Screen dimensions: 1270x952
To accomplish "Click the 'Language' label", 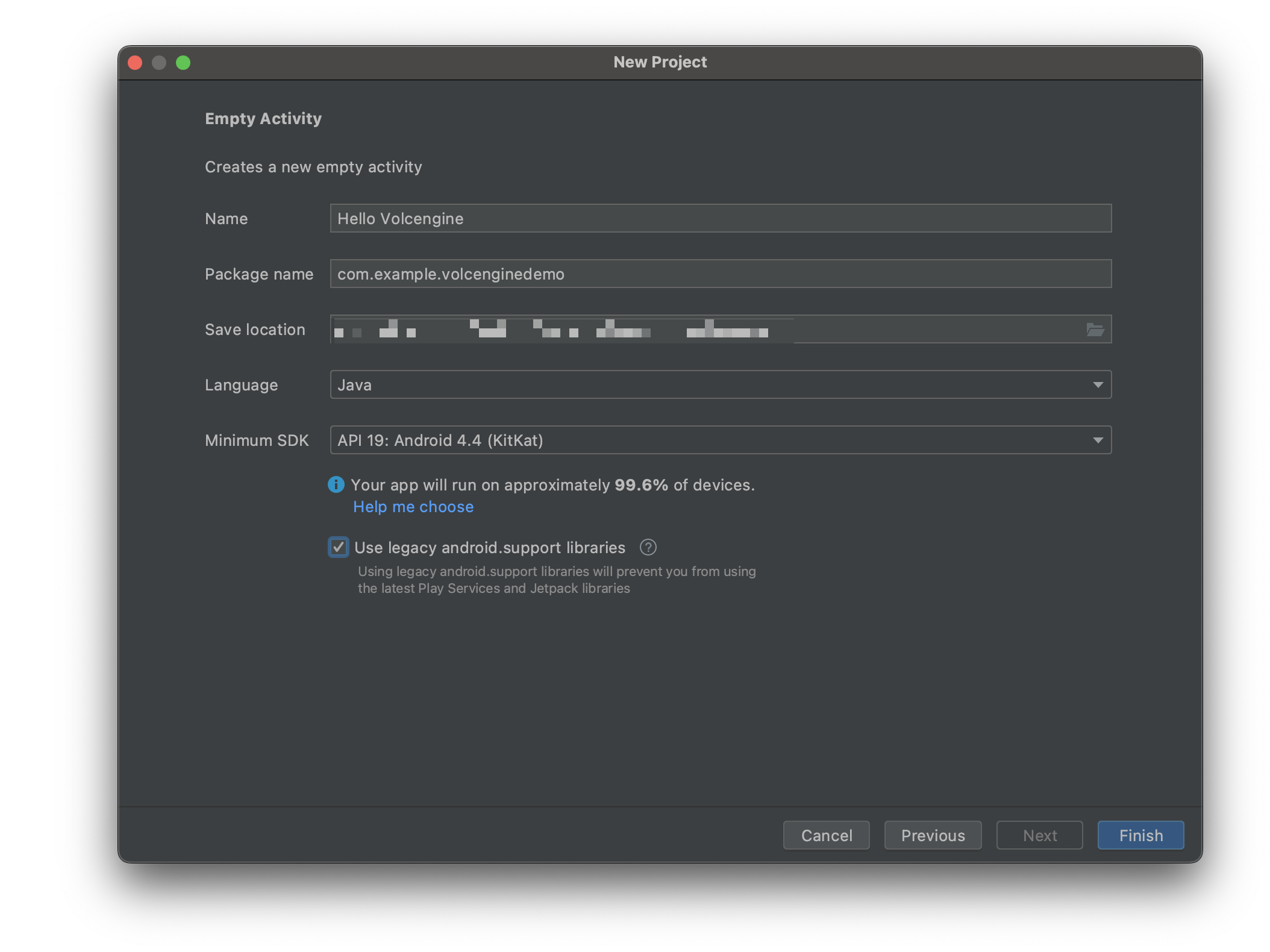I will pos(241,385).
